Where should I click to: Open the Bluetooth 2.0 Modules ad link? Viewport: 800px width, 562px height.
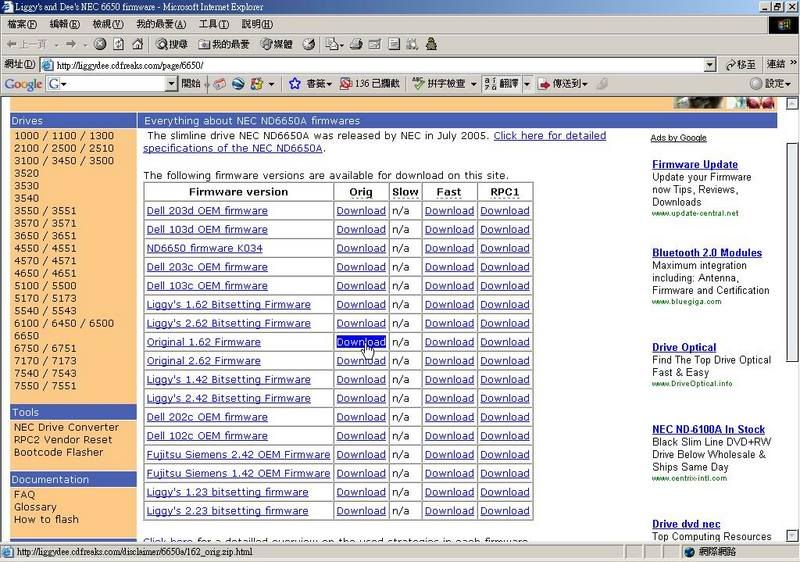pos(707,252)
